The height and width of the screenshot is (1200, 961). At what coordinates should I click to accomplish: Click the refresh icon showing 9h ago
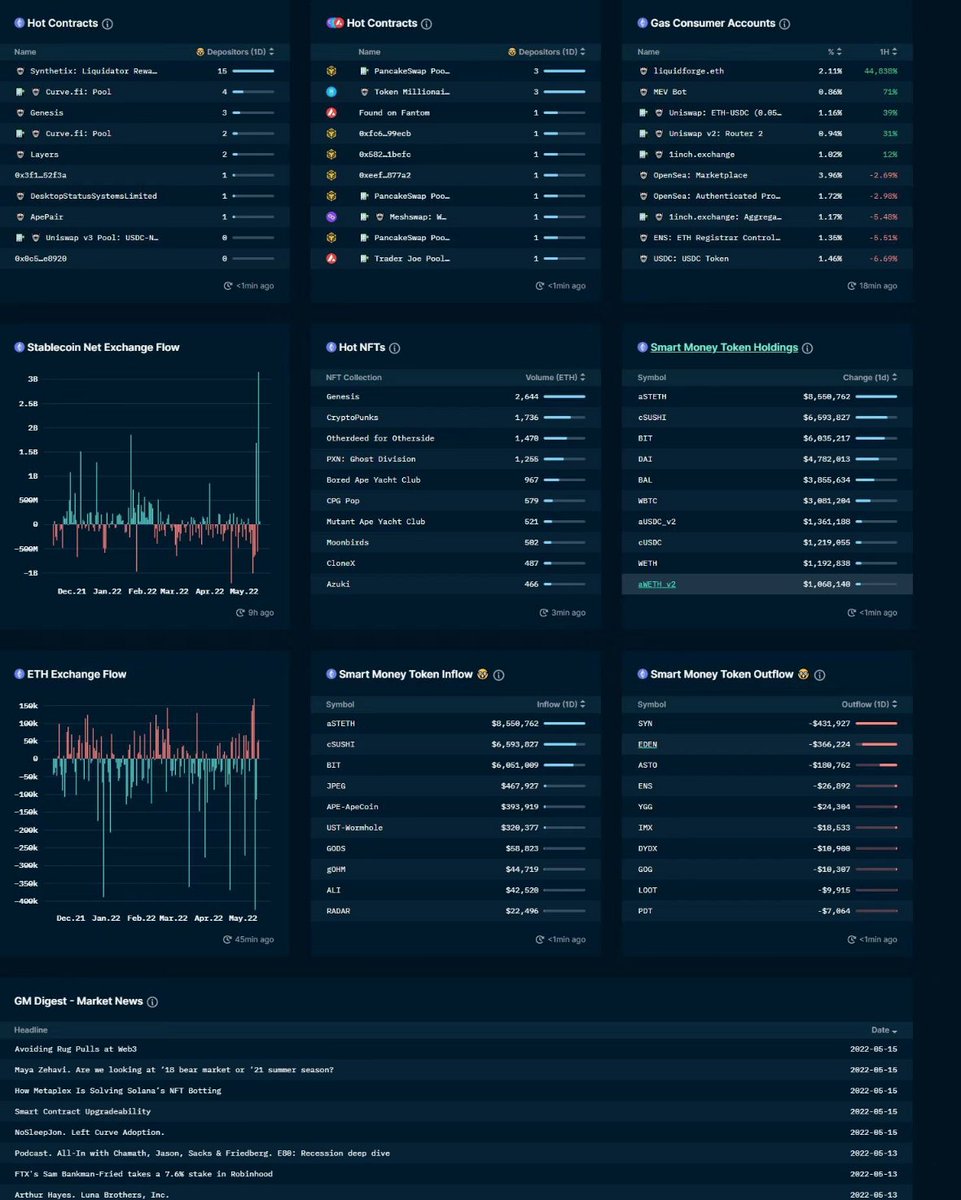click(x=238, y=612)
